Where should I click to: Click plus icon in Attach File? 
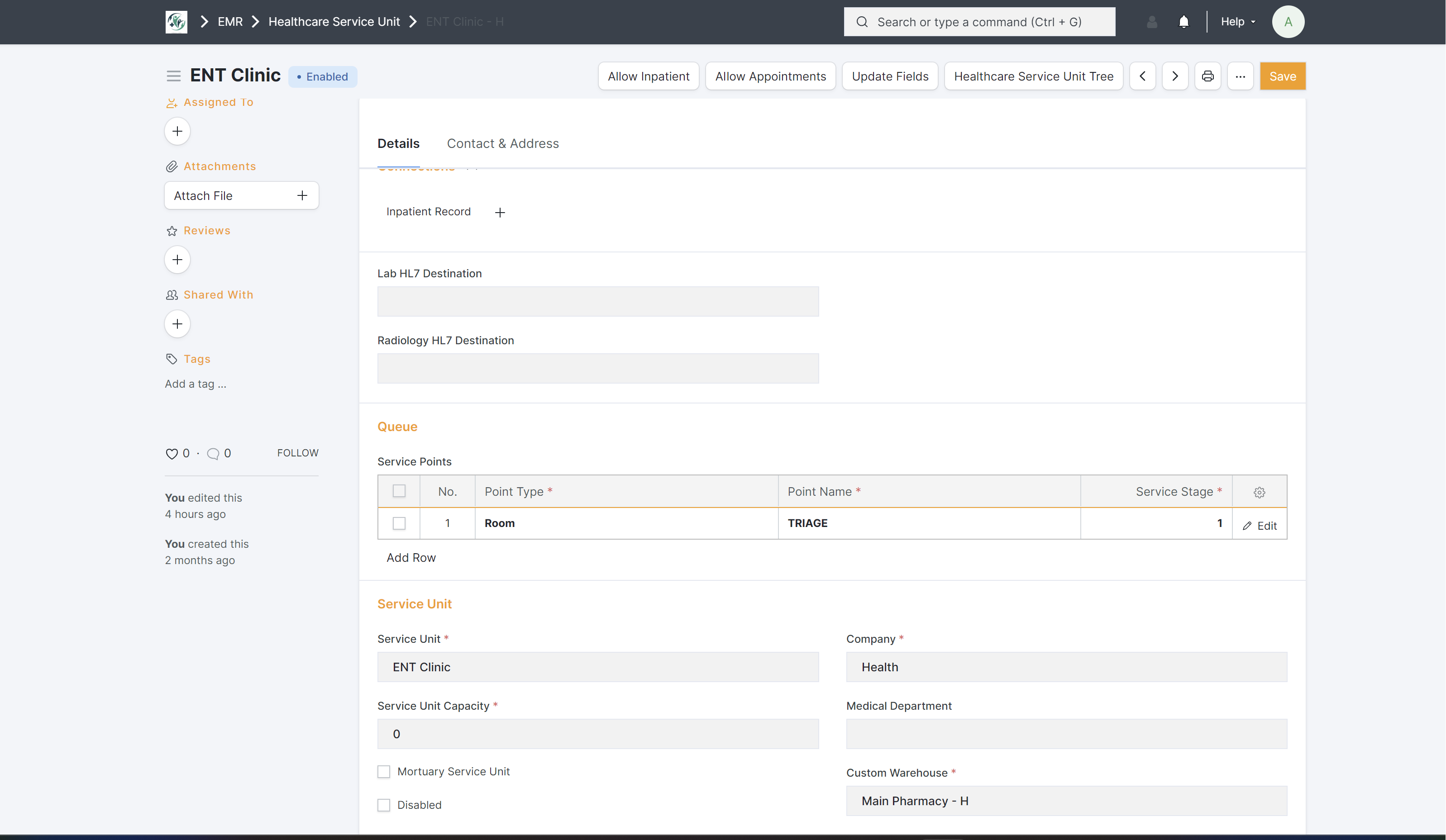click(302, 195)
